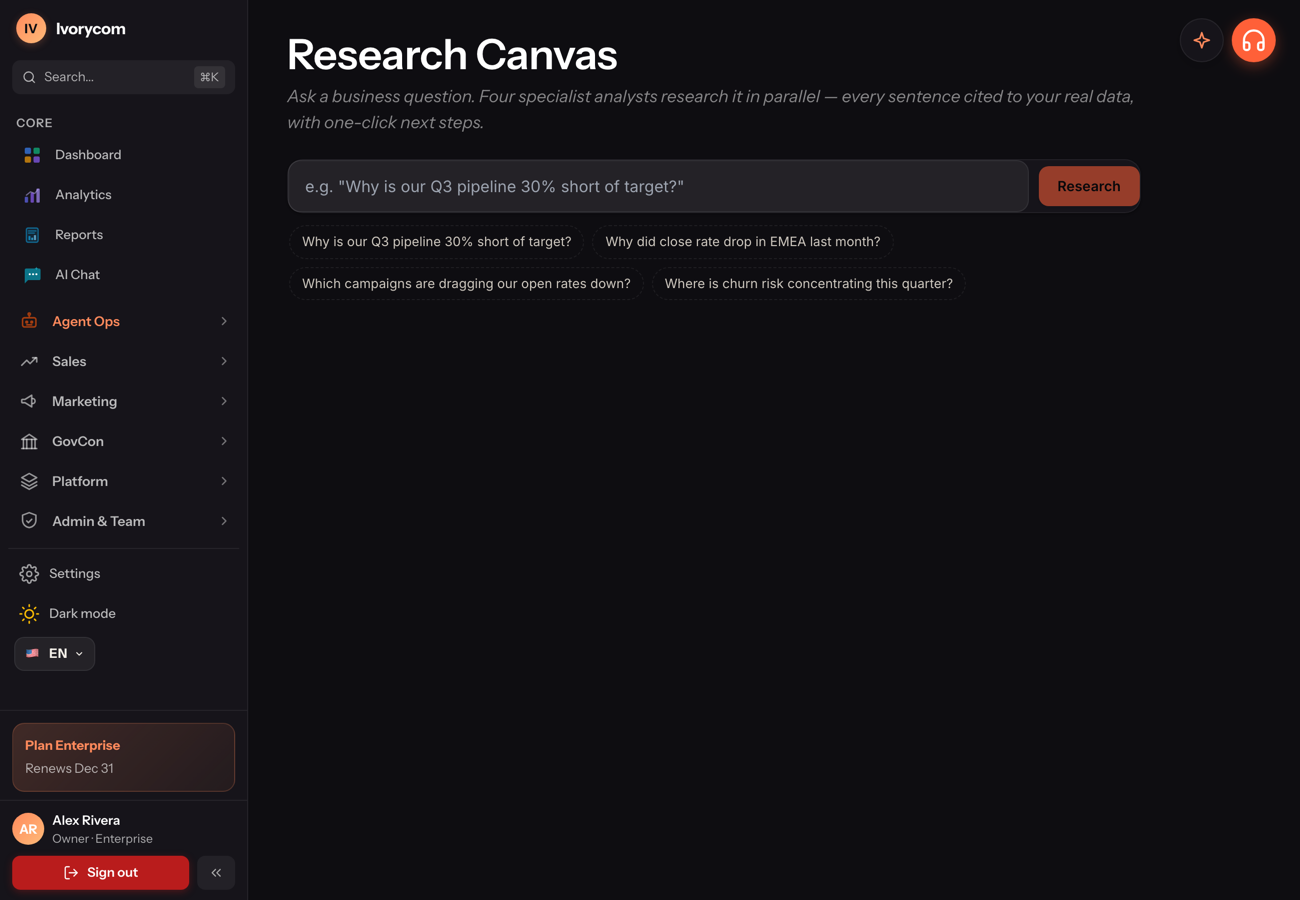Open the Plan Enterprise card
This screenshot has width=1300, height=900.
(124, 757)
